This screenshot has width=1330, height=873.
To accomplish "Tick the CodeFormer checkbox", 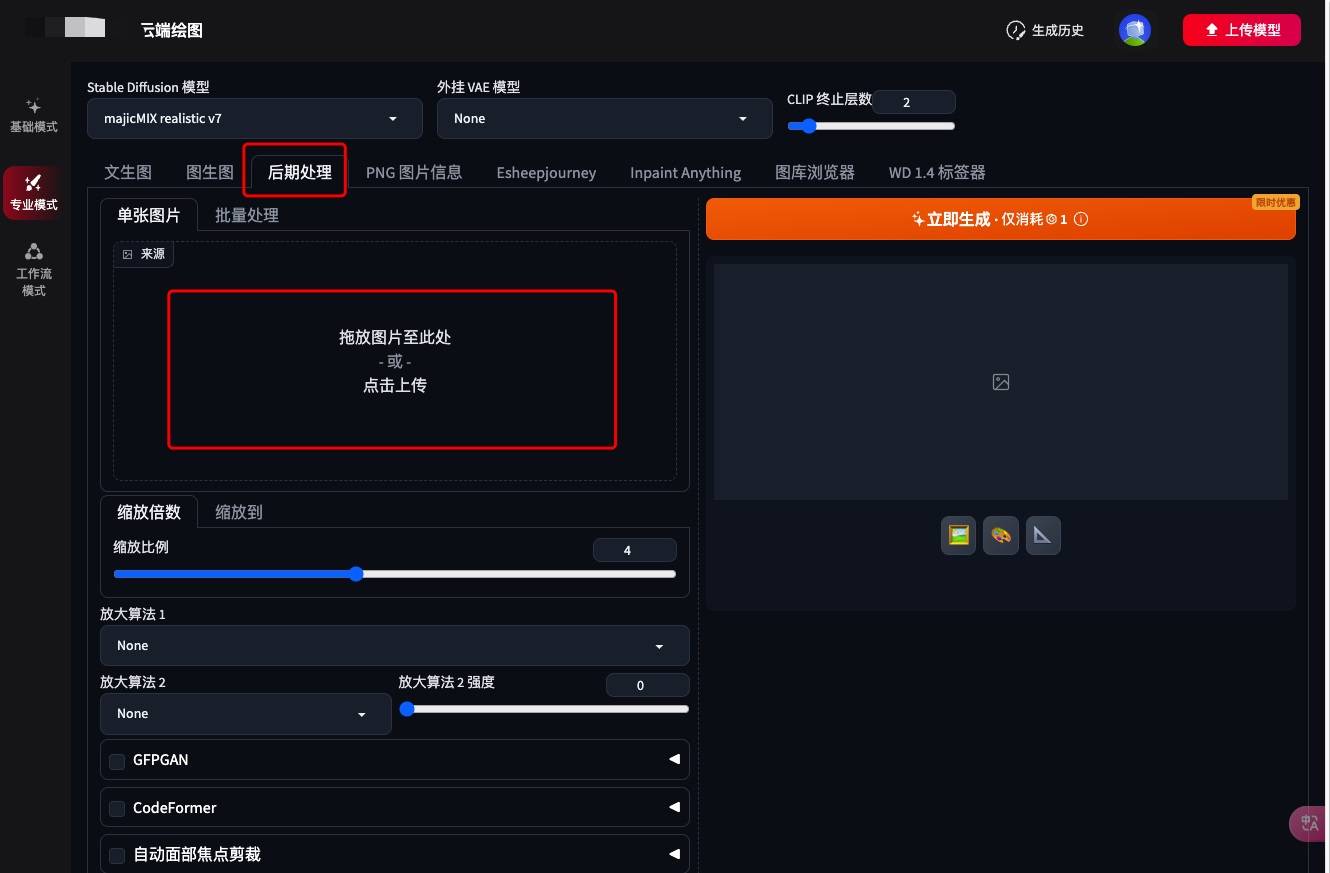I will click(117, 808).
